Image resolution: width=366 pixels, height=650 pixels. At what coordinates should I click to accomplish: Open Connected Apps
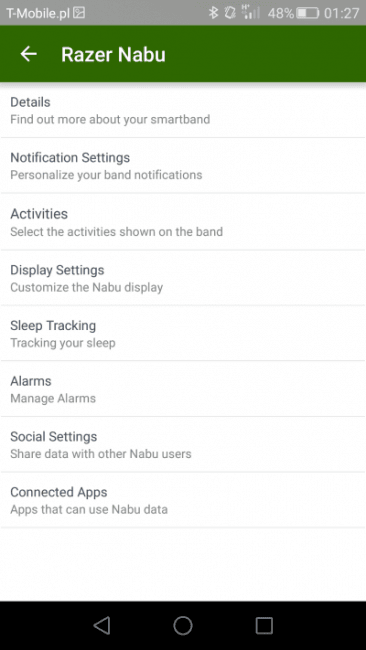coord(183,500)
